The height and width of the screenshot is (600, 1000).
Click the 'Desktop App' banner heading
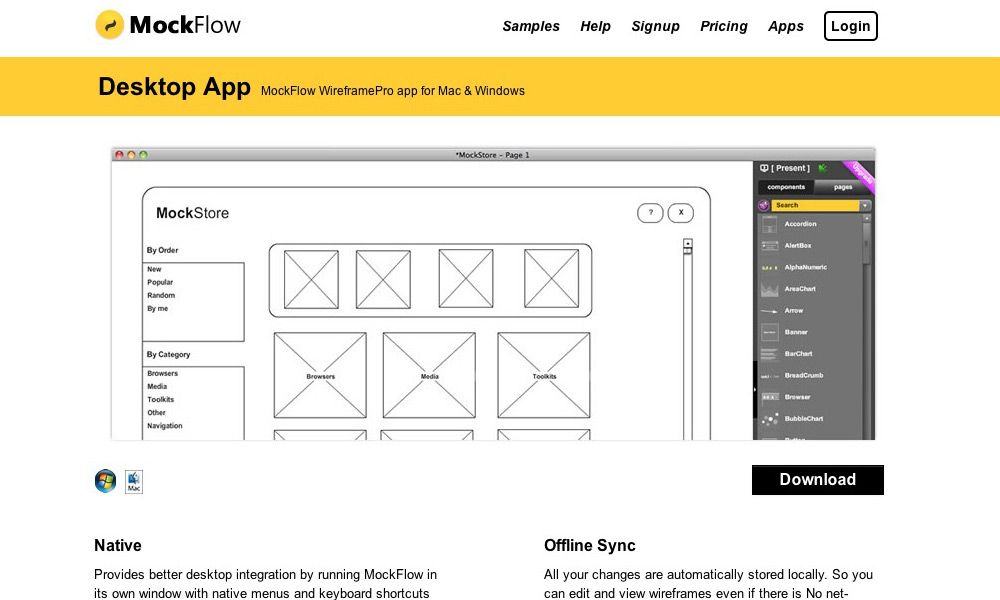click(174, 87)
